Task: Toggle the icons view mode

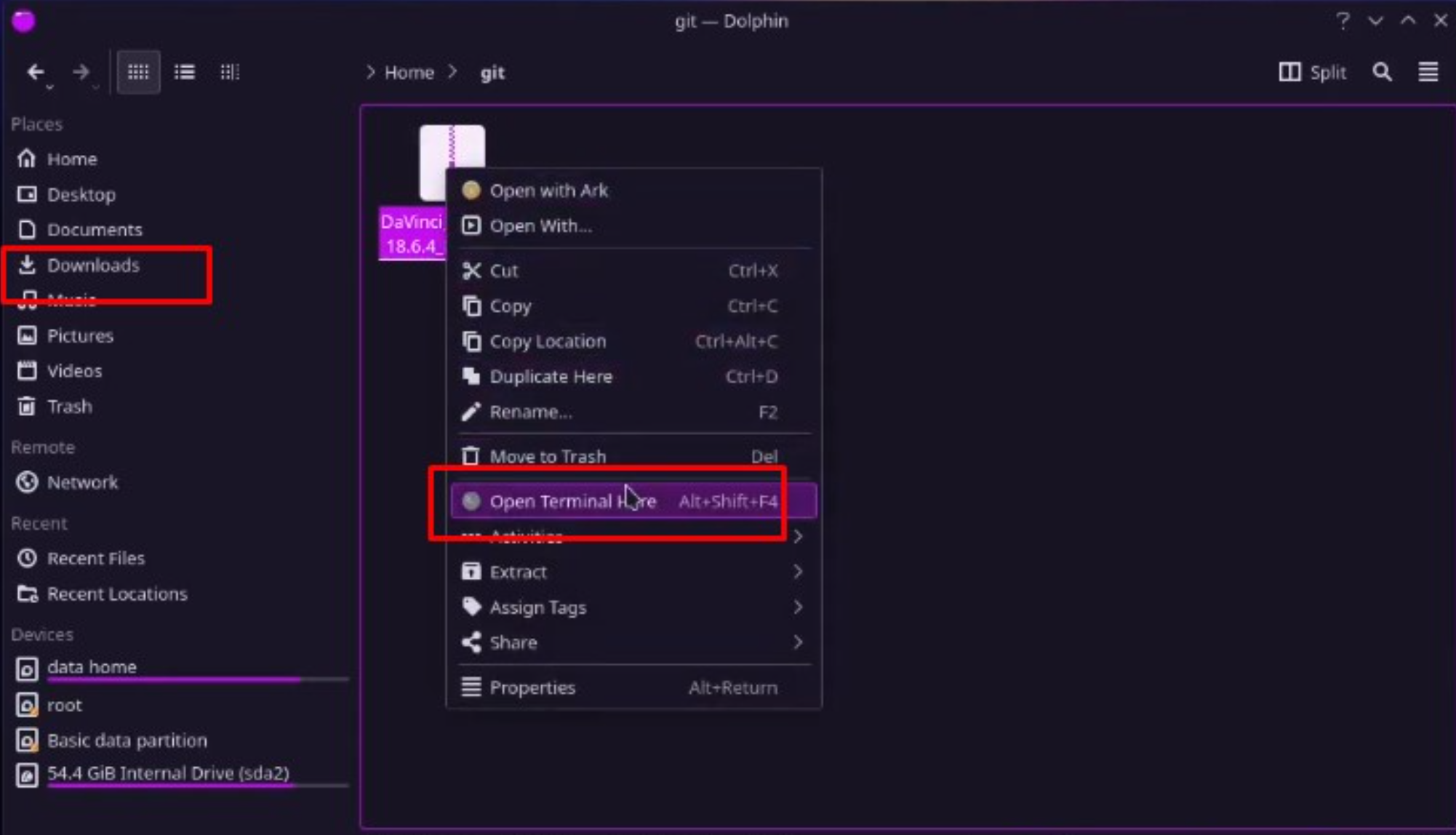Action: click(138, 71)
